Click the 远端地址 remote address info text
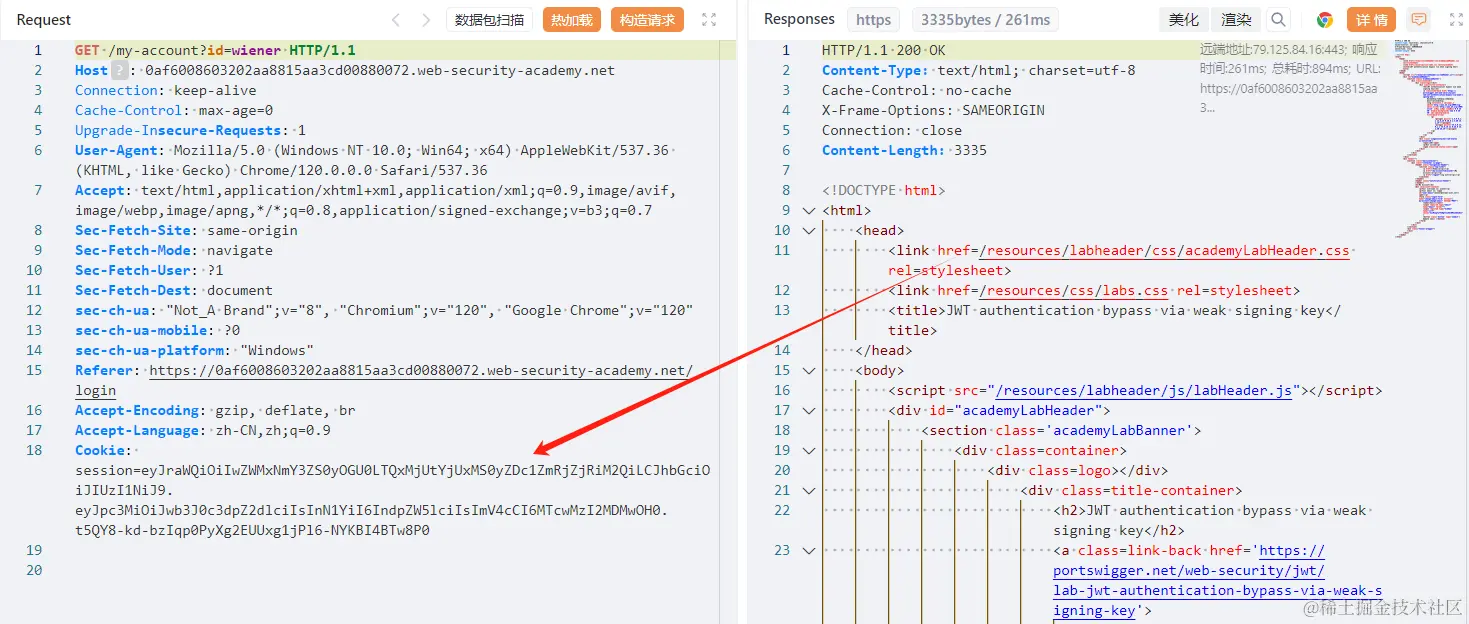Viewport: 1469px width, 624px height. point(1289,79)
